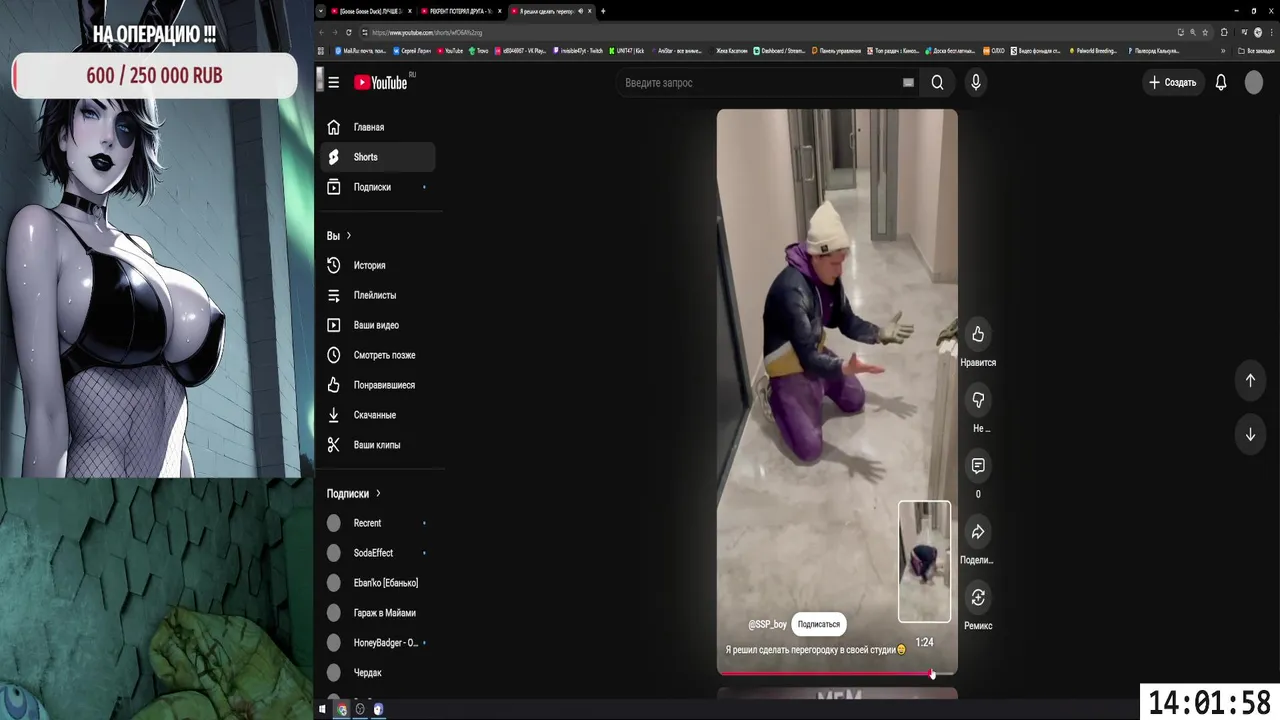Dislike the short with thumbs down
This screenshot has width=1280, height=720.
tap(978, 400)
